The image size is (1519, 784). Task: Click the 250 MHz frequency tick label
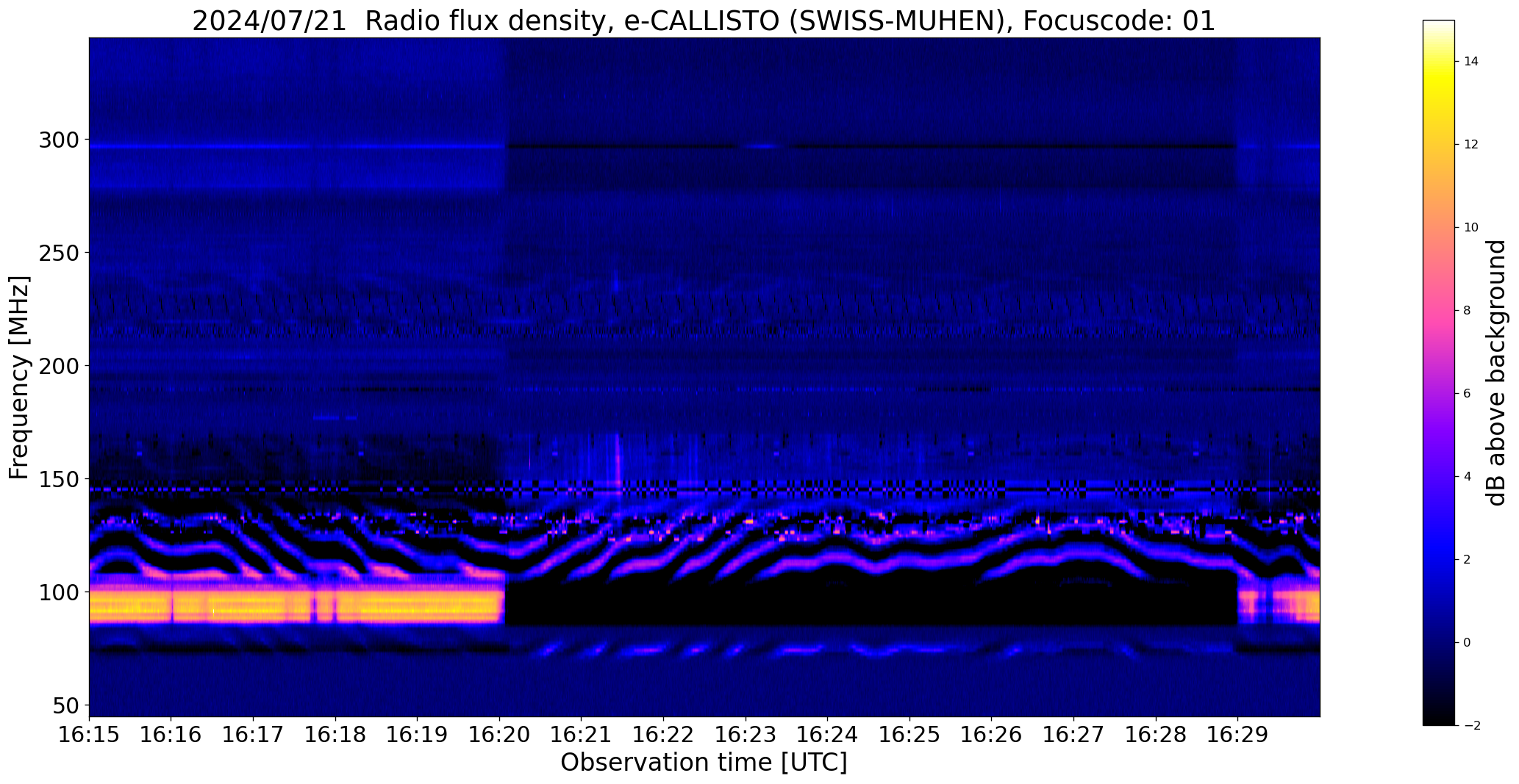pos(59,253)
